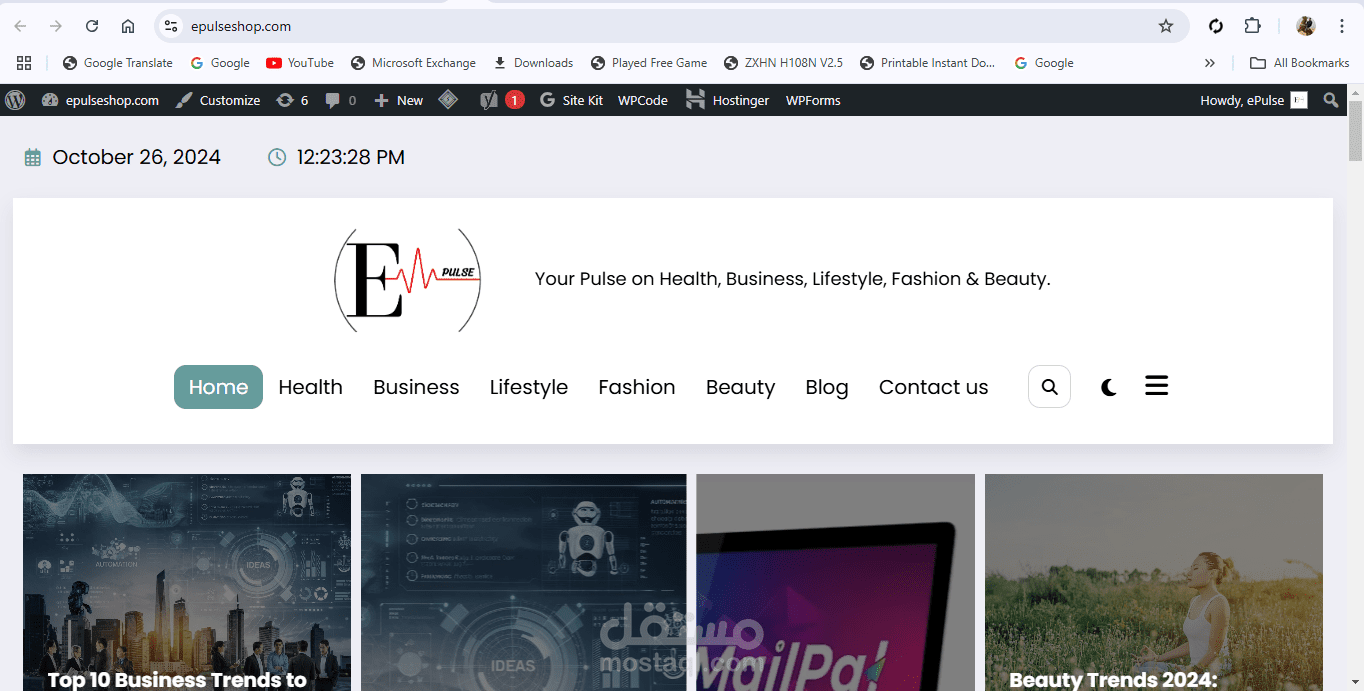Click admin bar search magnifier
Viewport: 1364px width, 691px height.
1330,100
